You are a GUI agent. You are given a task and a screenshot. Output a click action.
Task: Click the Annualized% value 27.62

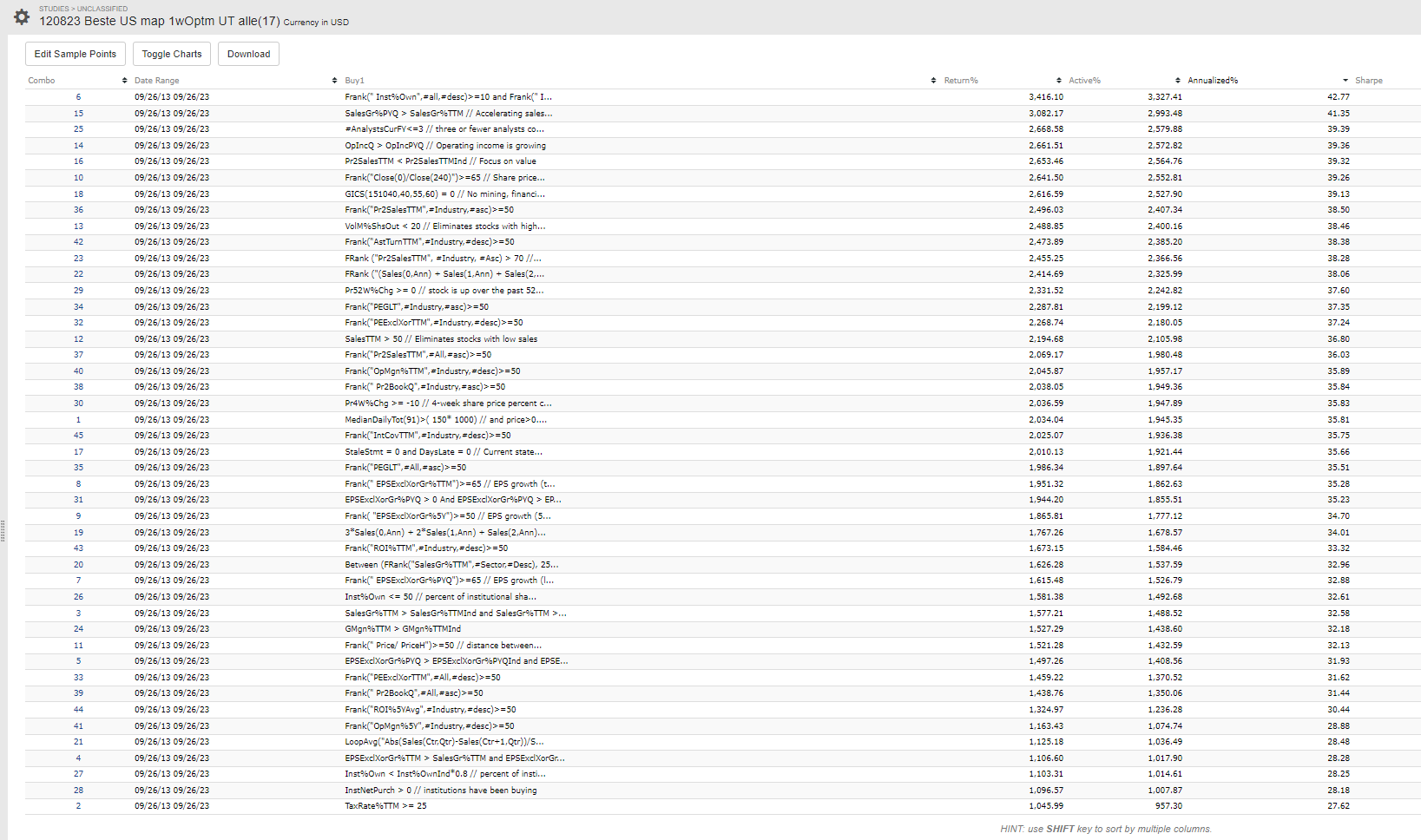pyautogui.click(x=1339, y=806)
